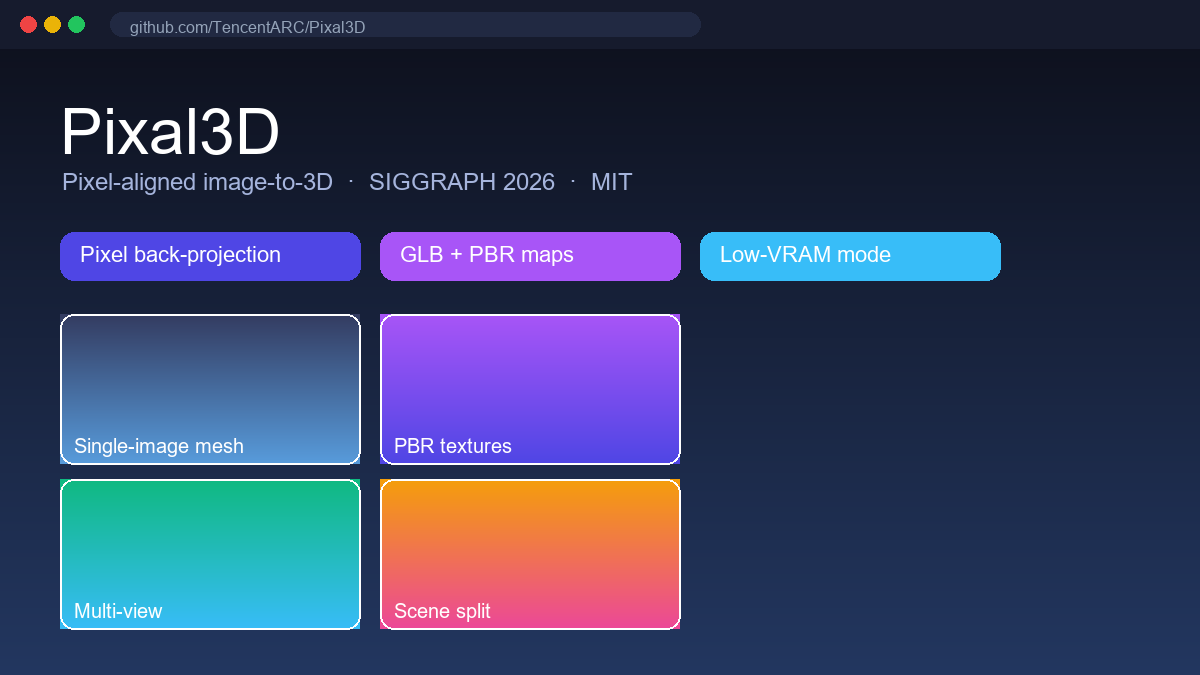Click the 'MIT' license text
Viewport: 1200px width, 675px height.
click(x=611, y=182)
